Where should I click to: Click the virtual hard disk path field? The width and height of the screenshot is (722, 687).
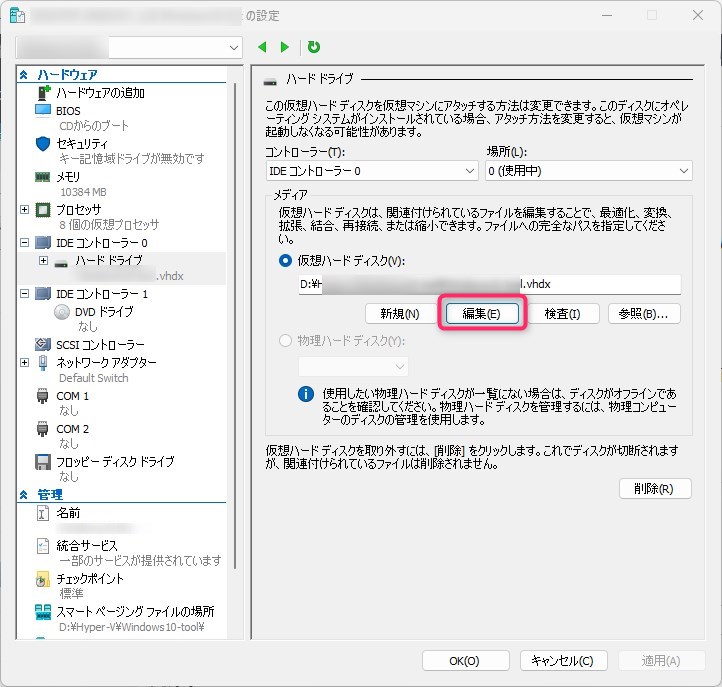click(x=488, y=284)
